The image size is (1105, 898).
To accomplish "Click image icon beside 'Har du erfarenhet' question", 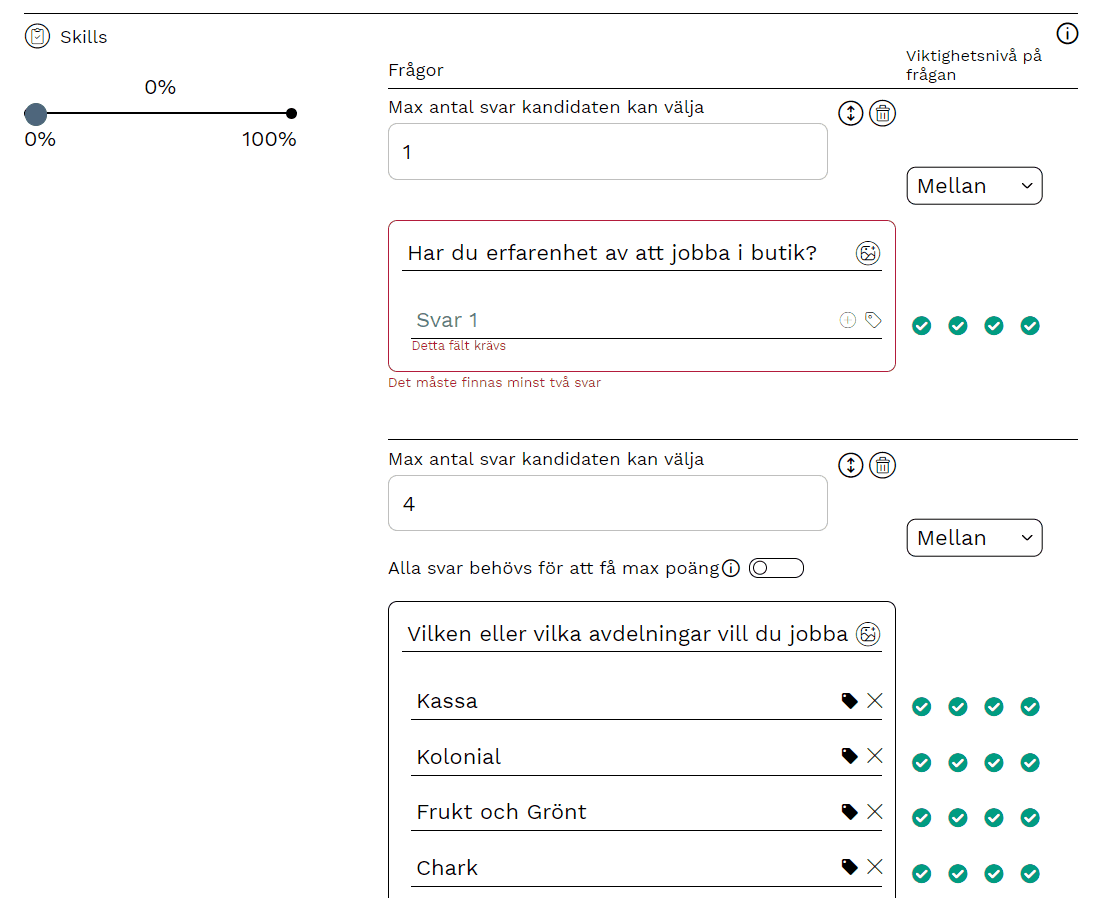I will (x=868, y=253).
